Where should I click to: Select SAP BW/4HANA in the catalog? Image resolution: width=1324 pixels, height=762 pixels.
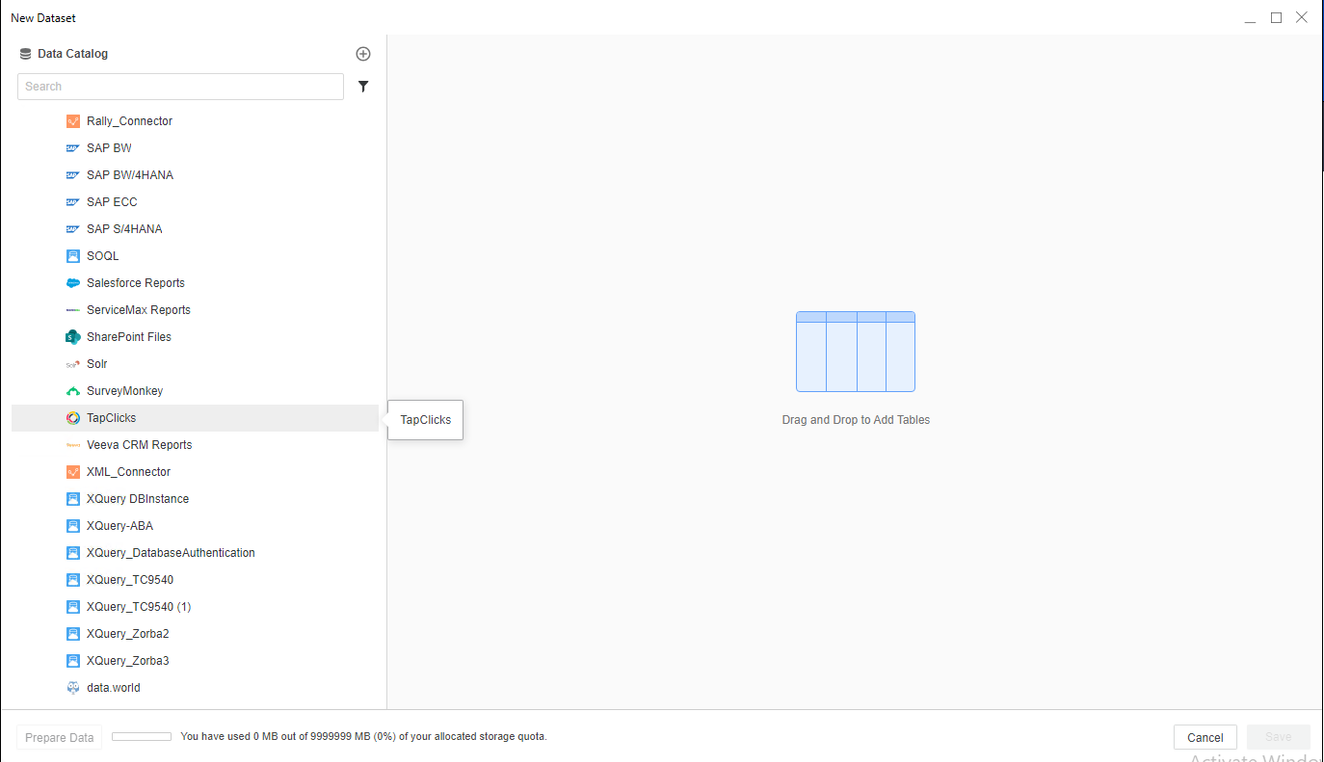point(129,175)
